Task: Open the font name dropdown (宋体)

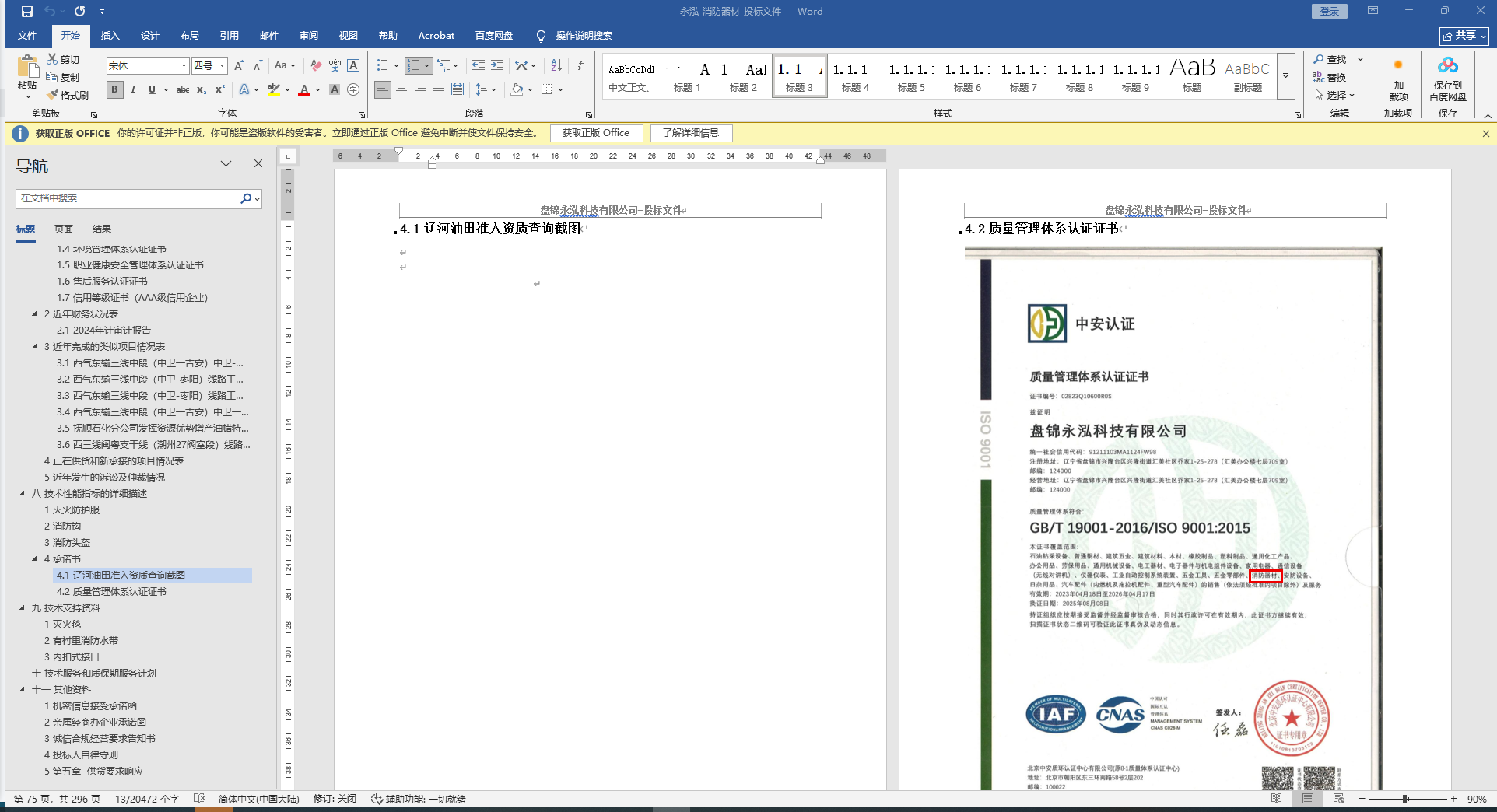Action: tap(184, 65)
